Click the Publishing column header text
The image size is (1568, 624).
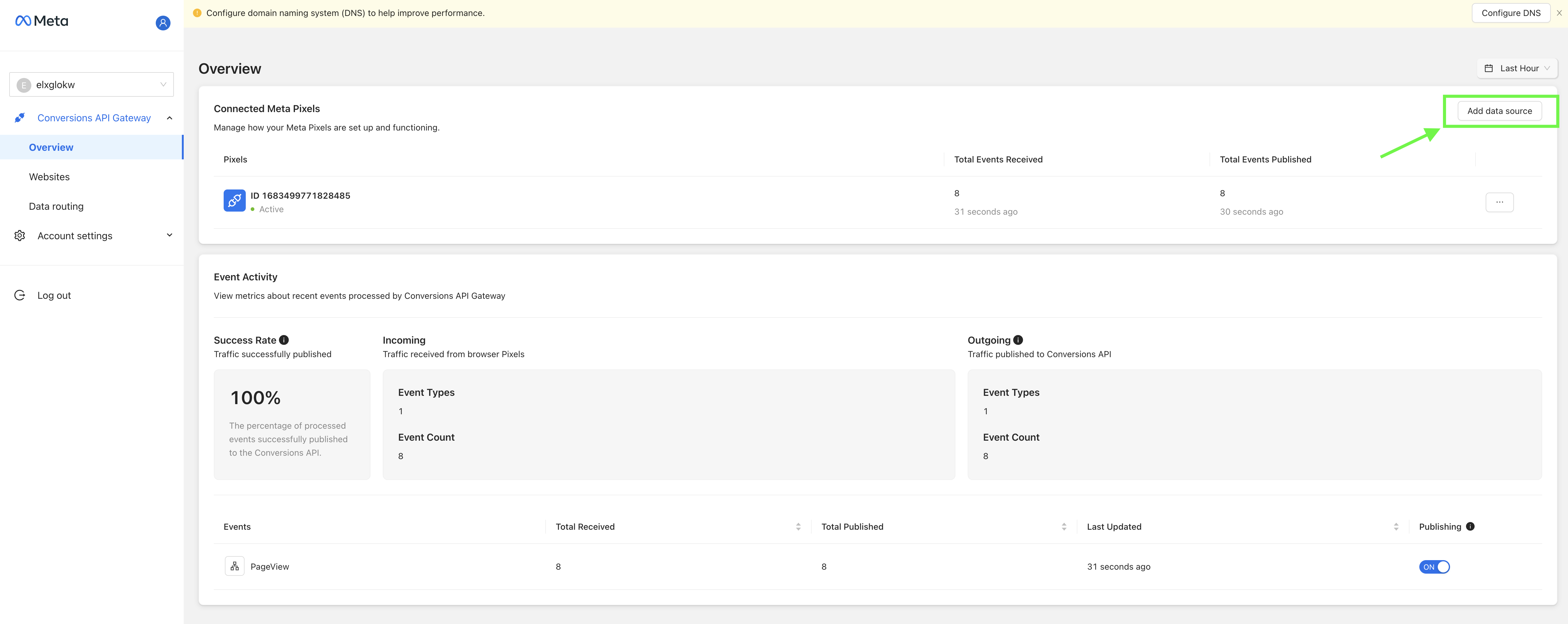click(1440, 527)
